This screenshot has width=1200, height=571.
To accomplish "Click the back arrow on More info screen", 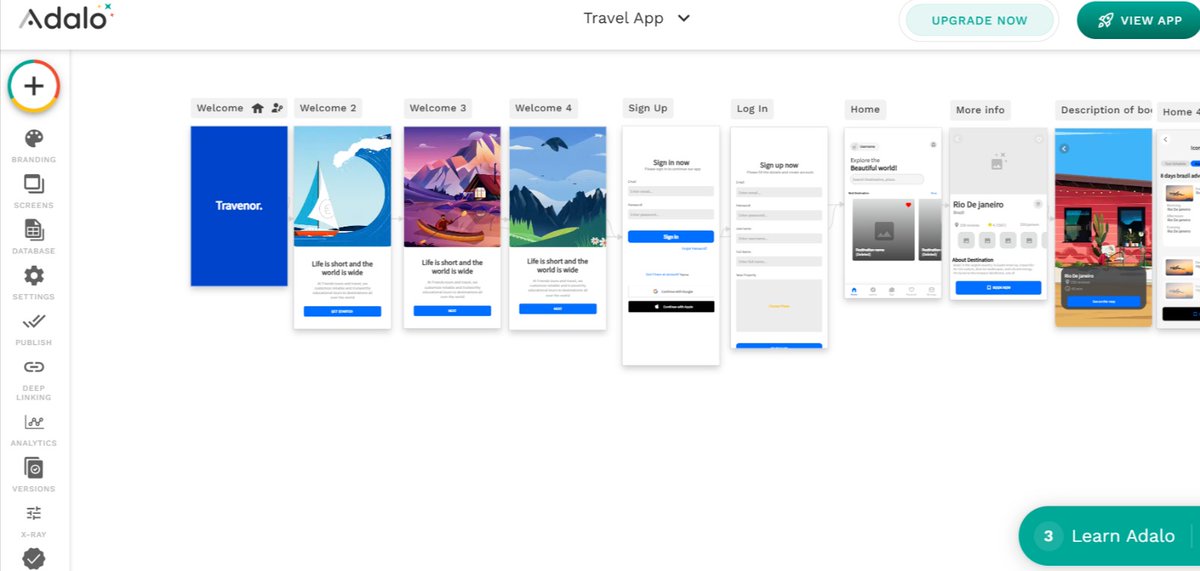I will [x=958, y=138].
